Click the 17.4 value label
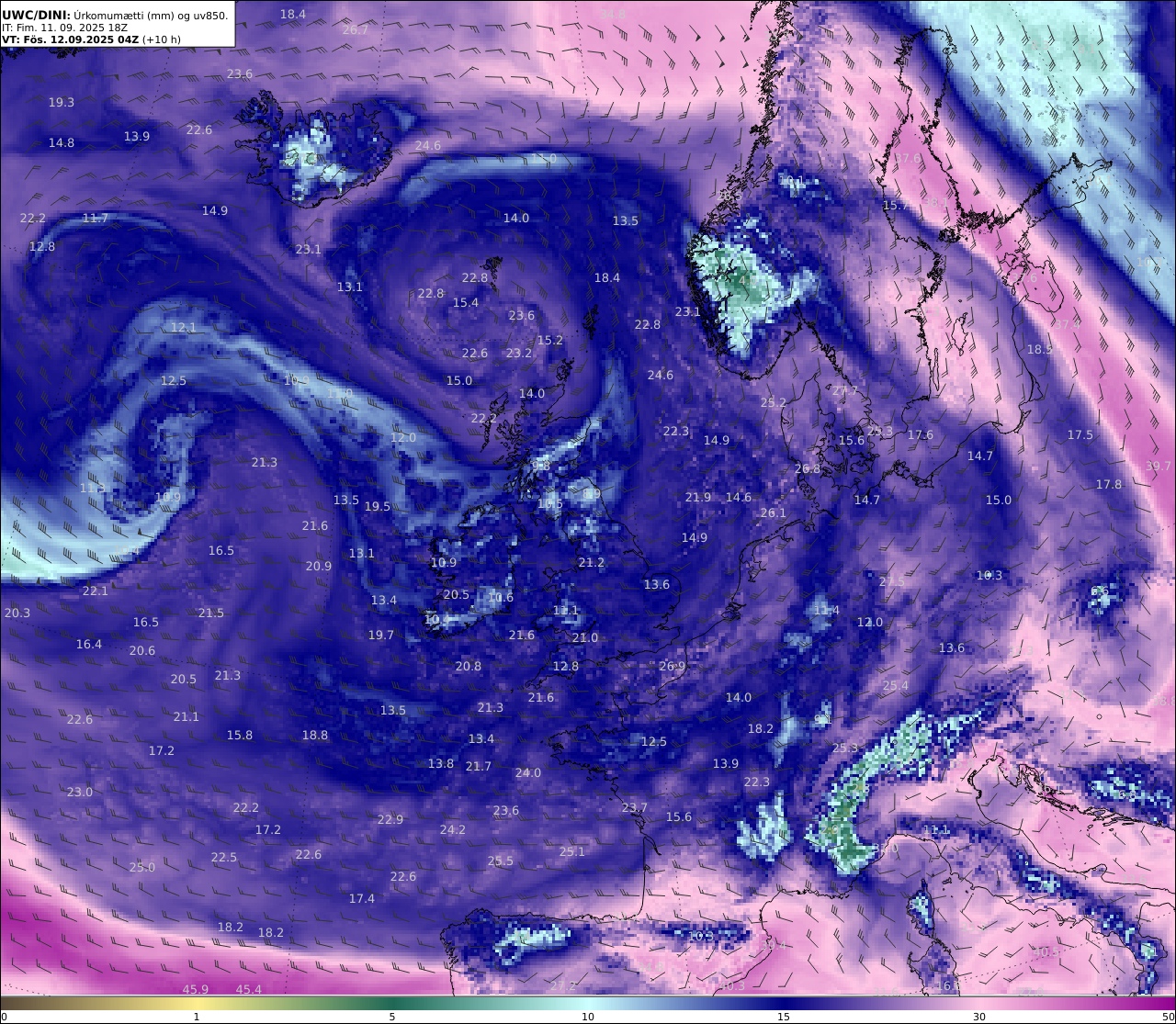The height and width of the screenshot is (1024, 1176). (362, 899)
